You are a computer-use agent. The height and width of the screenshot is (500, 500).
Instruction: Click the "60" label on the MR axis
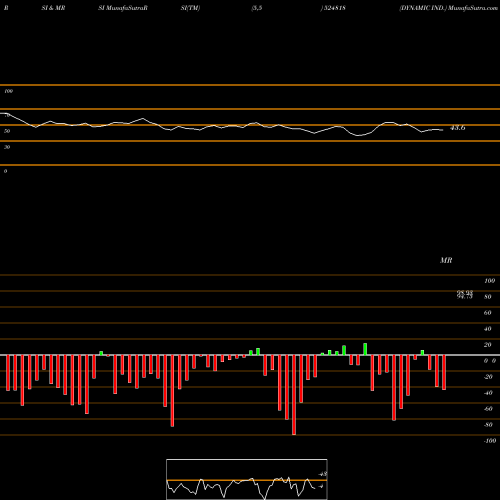click(487, 313)
